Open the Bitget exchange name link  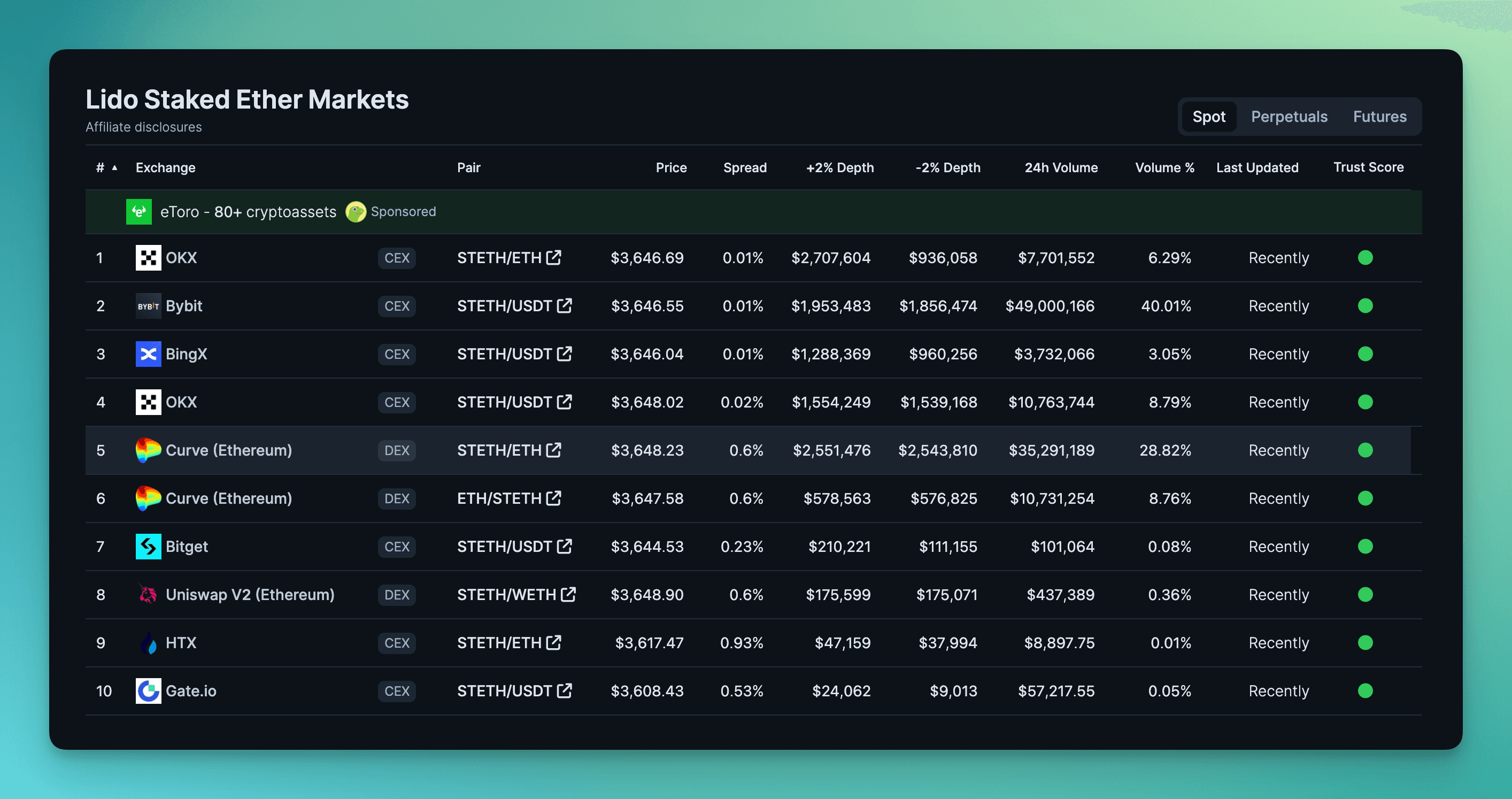point(187,547)
